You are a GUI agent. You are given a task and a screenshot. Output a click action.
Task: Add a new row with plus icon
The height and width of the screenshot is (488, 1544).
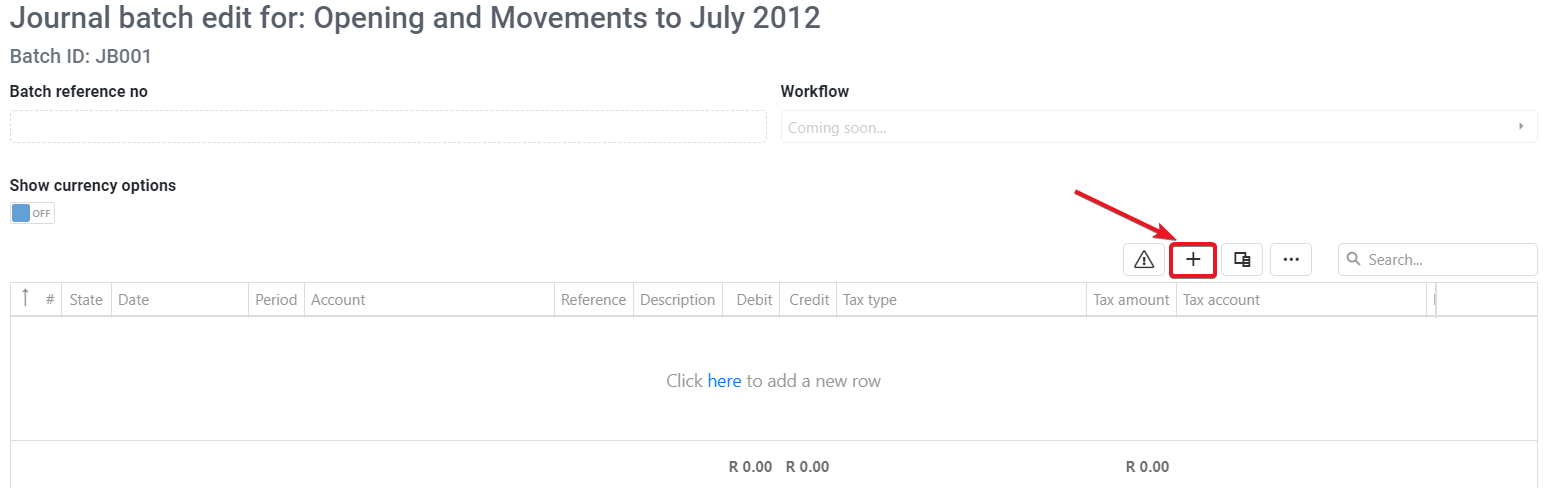coord(1193,259)
